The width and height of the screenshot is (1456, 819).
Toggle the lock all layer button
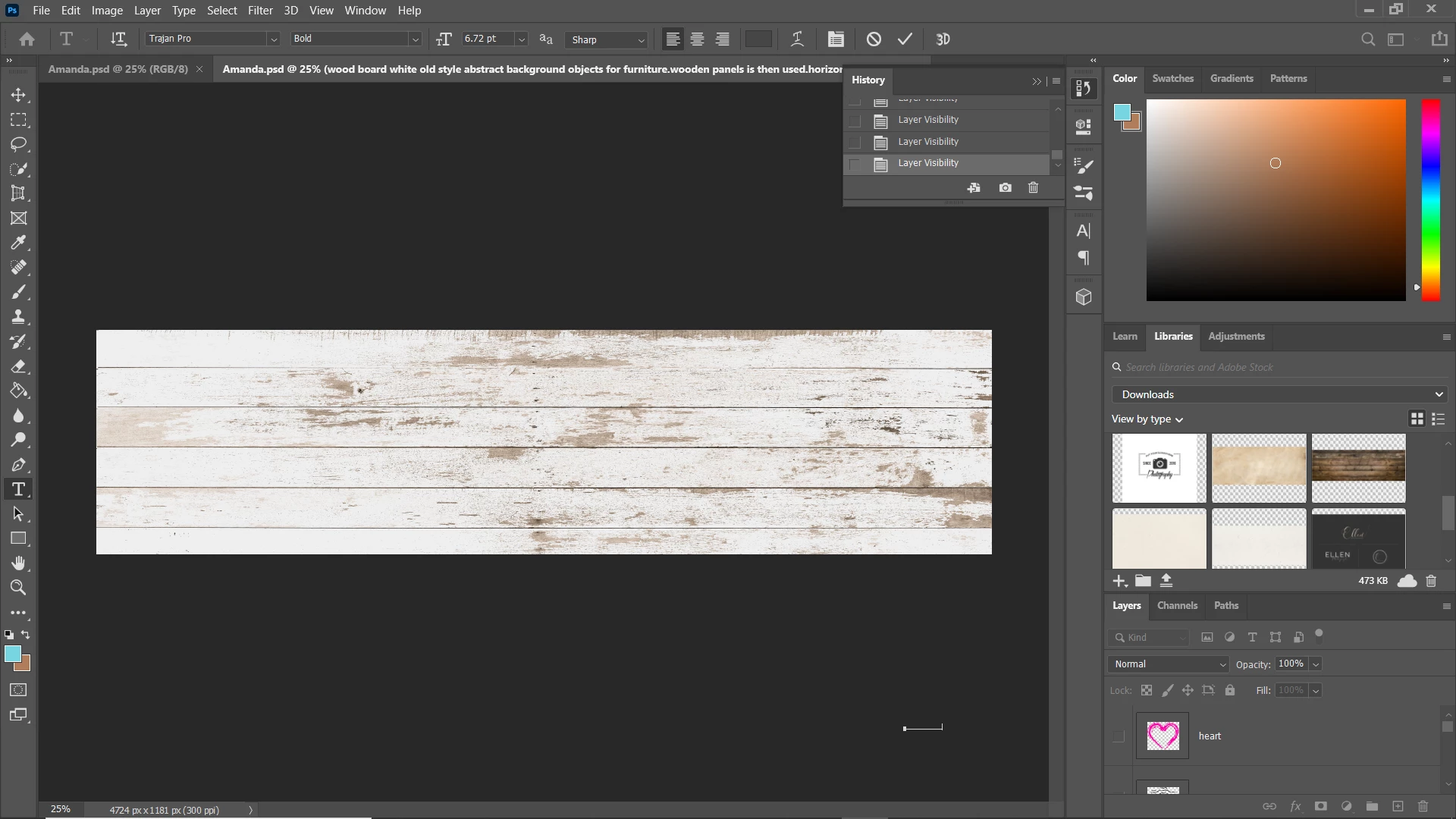click(1230, 690)
